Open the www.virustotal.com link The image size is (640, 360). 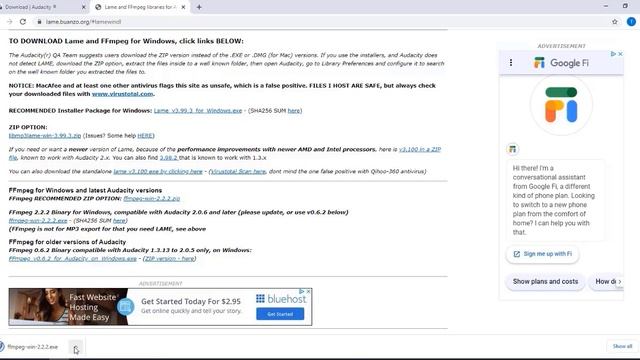pos(122,94)
